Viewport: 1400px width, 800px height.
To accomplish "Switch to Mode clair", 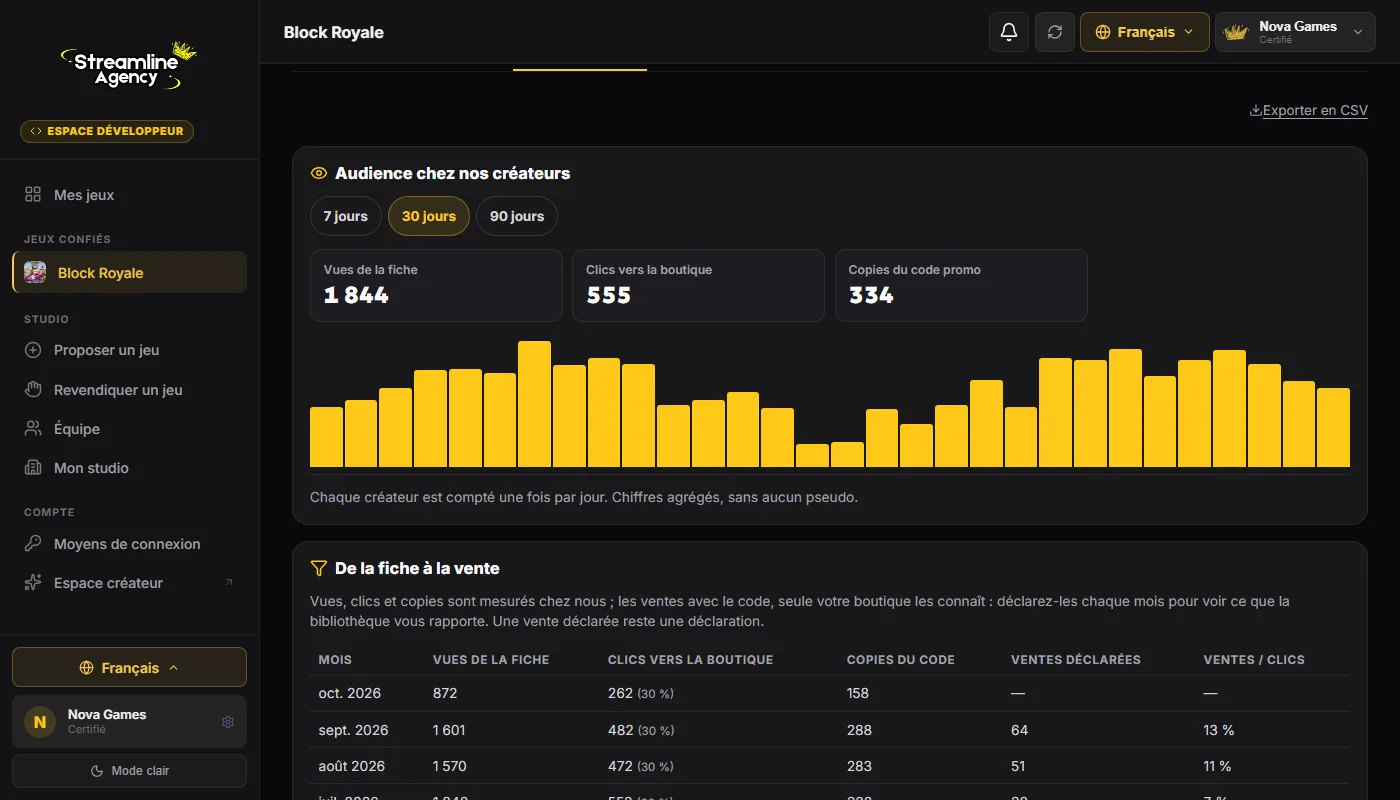I will click(x=129, y=771).
